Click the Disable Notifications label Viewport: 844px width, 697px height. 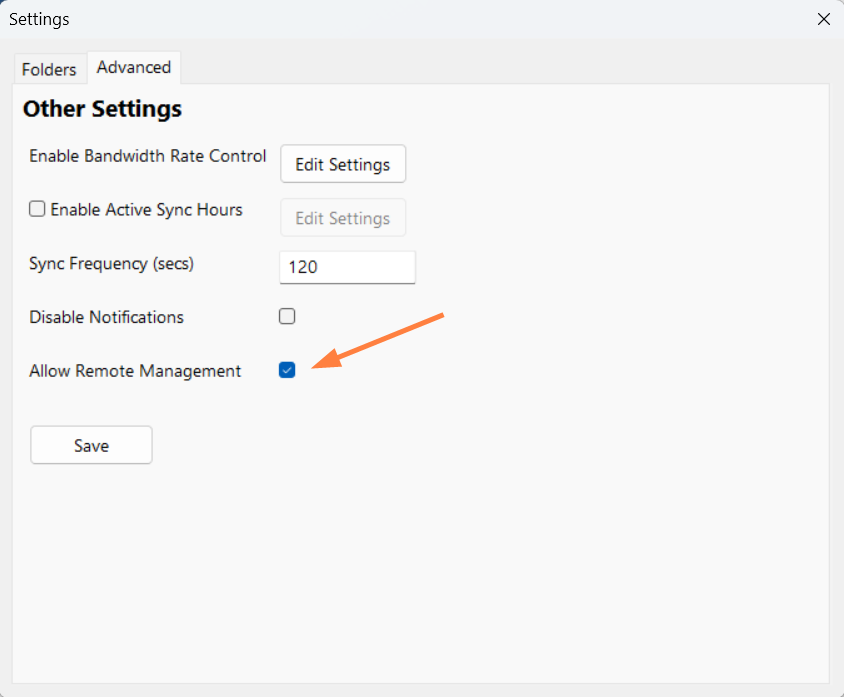pyautogui.click(x=107, y=317)
